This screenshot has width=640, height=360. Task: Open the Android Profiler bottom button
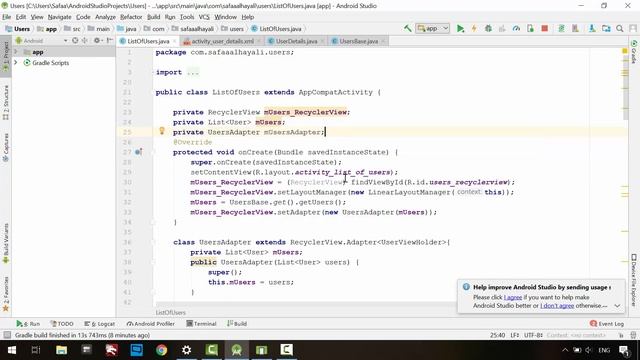click(151, 324)
